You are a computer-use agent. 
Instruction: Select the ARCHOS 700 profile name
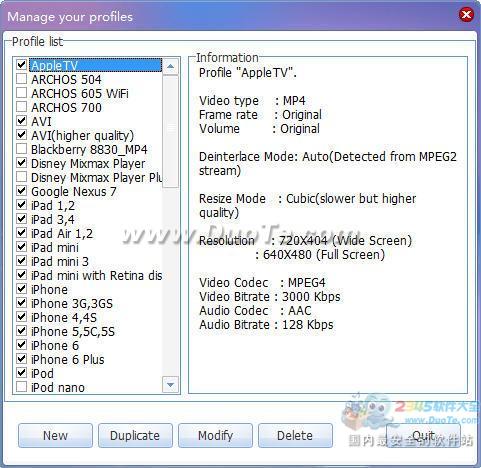coord(66,107)
